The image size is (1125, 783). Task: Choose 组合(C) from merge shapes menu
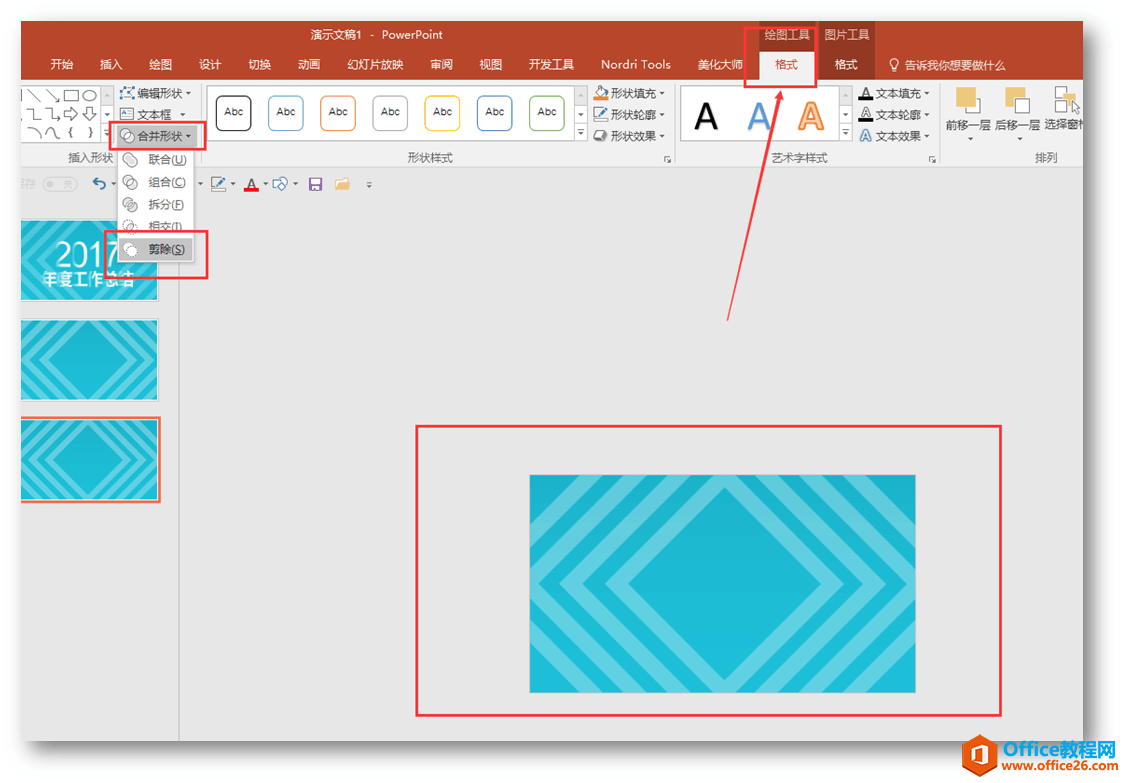[156, 182]
